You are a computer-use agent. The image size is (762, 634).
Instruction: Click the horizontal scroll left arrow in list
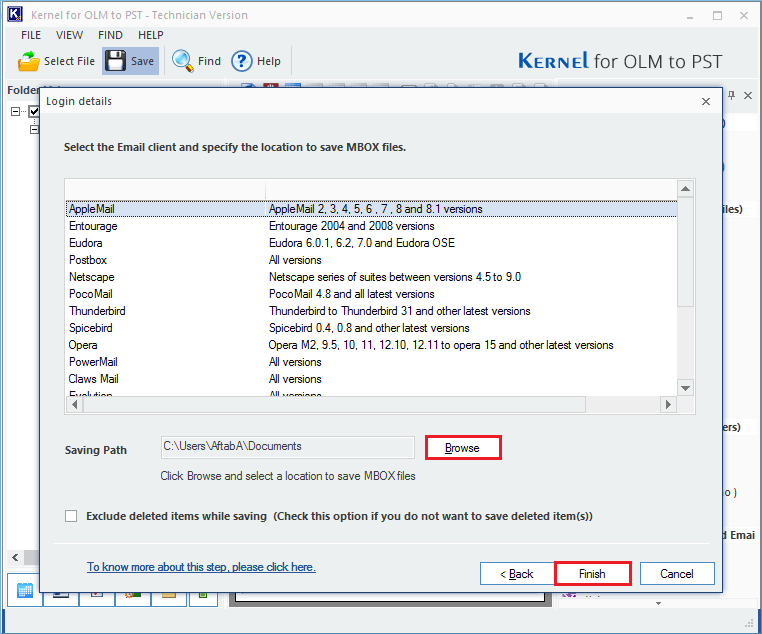click(74, 404)
